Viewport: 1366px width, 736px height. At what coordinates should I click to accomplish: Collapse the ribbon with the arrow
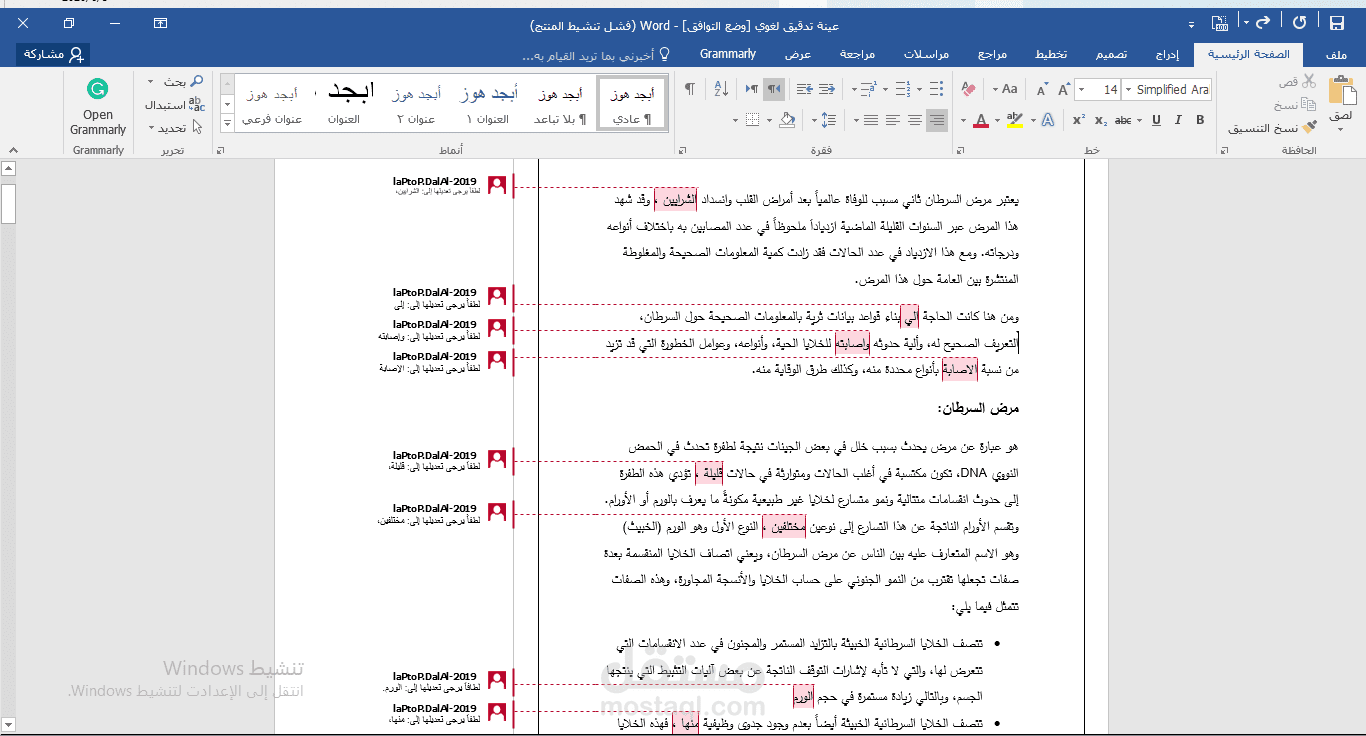[x=13, y=150]
